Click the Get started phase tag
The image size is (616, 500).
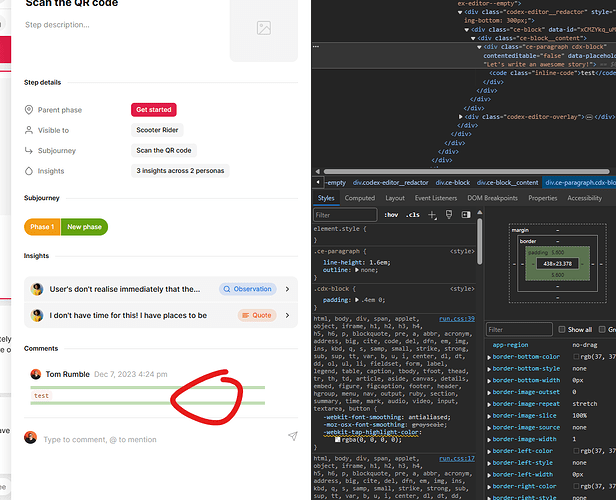pos(154,110)
